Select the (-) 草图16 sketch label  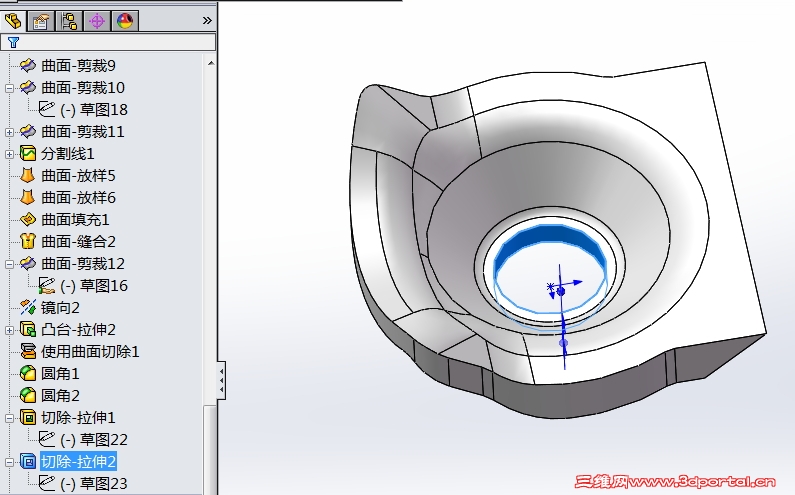pos(94,286)
